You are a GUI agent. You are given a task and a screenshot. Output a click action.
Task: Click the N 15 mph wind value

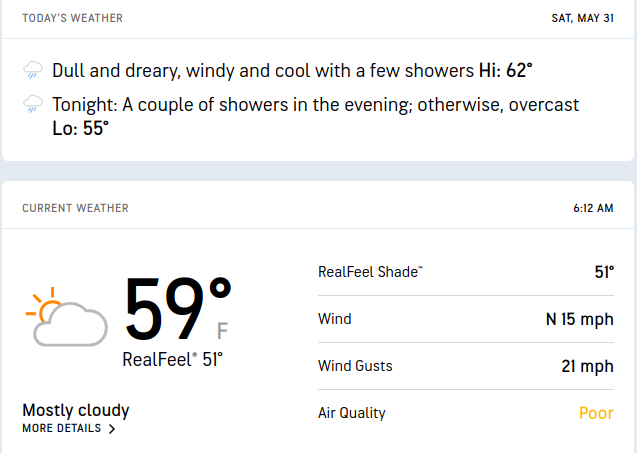pyautogui.click(x=579, y=320)
